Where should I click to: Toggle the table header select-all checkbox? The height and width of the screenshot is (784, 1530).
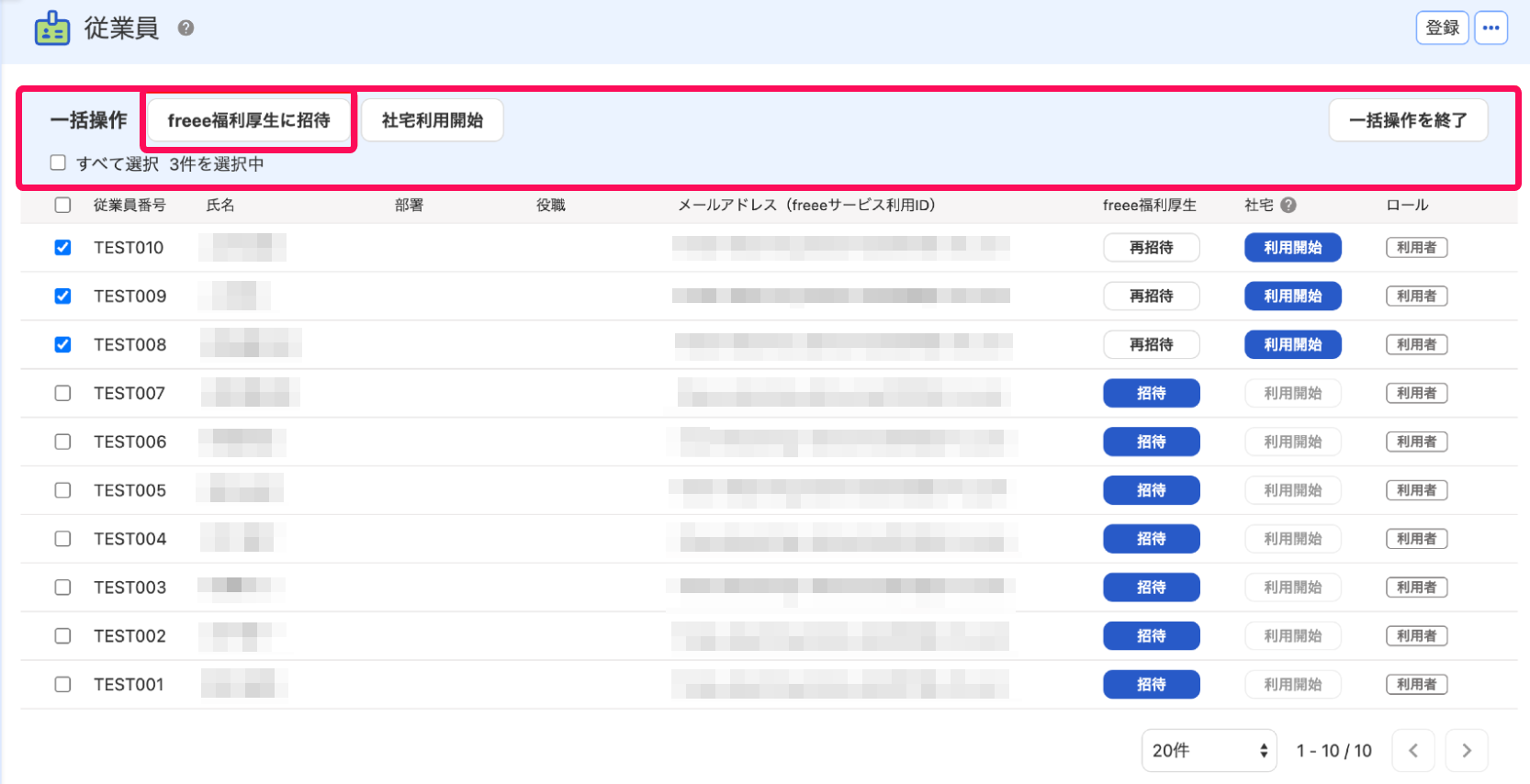(x=62, y=205)
